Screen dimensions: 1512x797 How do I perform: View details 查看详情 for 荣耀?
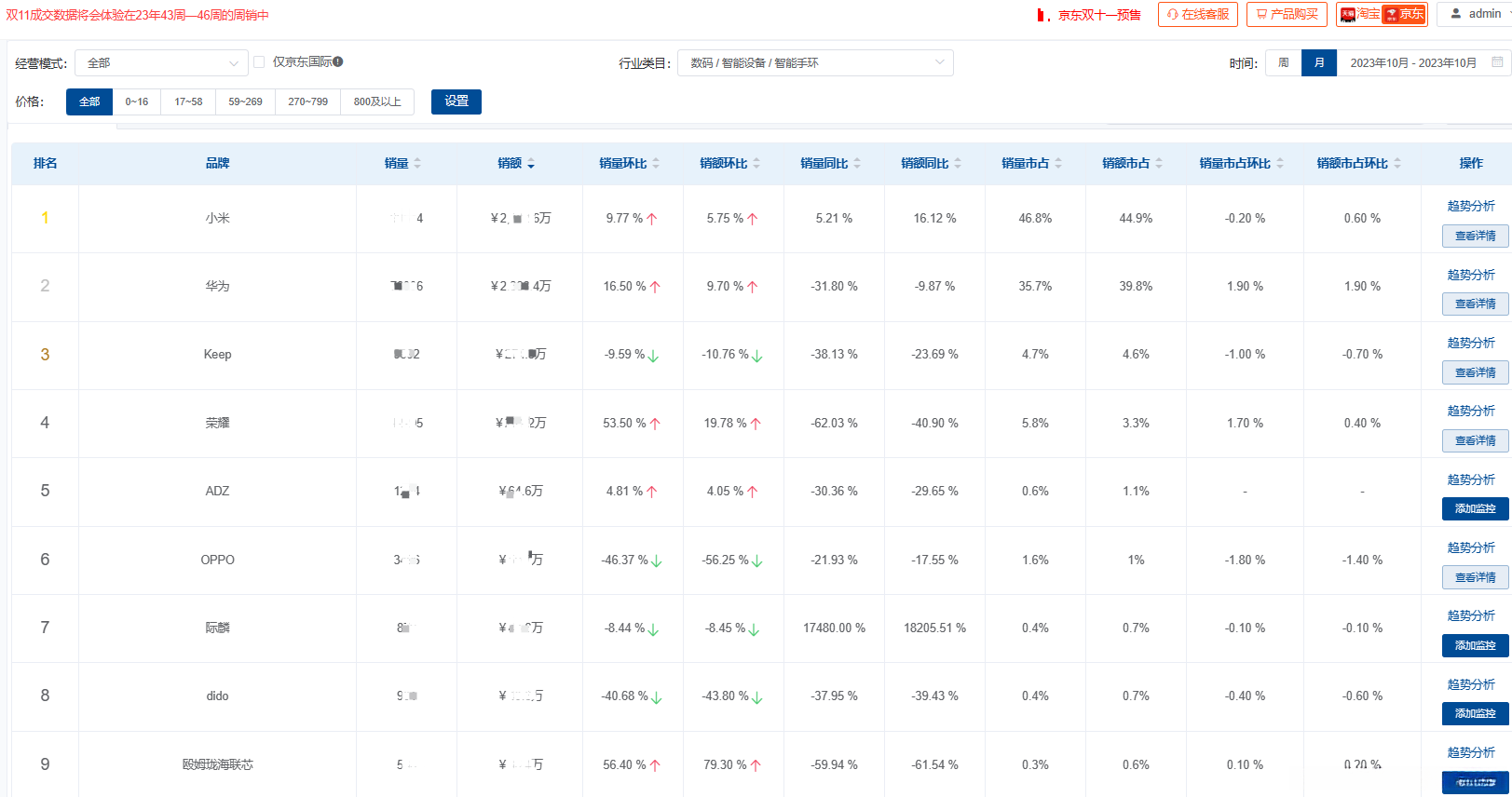point(1476,440)
